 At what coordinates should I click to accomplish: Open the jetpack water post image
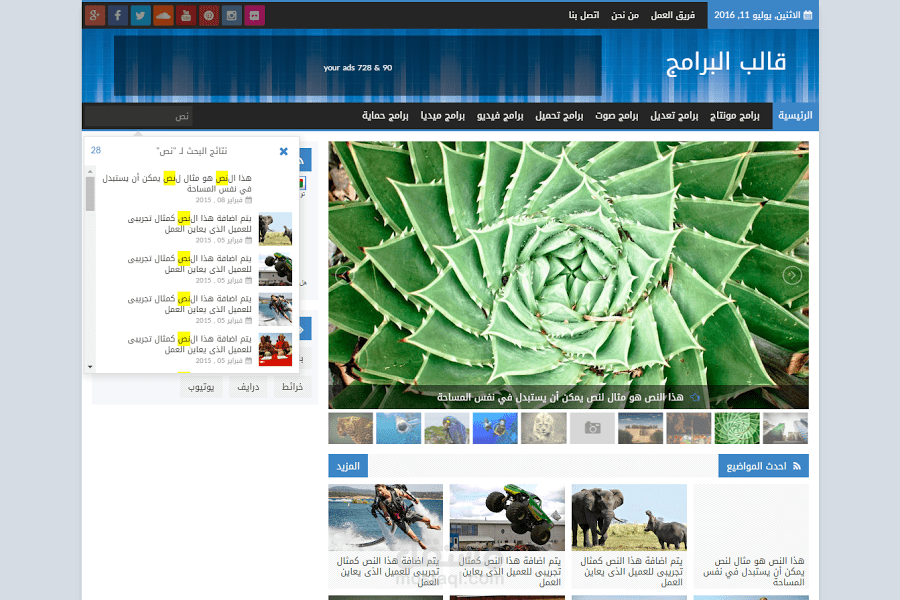(386, 517)
